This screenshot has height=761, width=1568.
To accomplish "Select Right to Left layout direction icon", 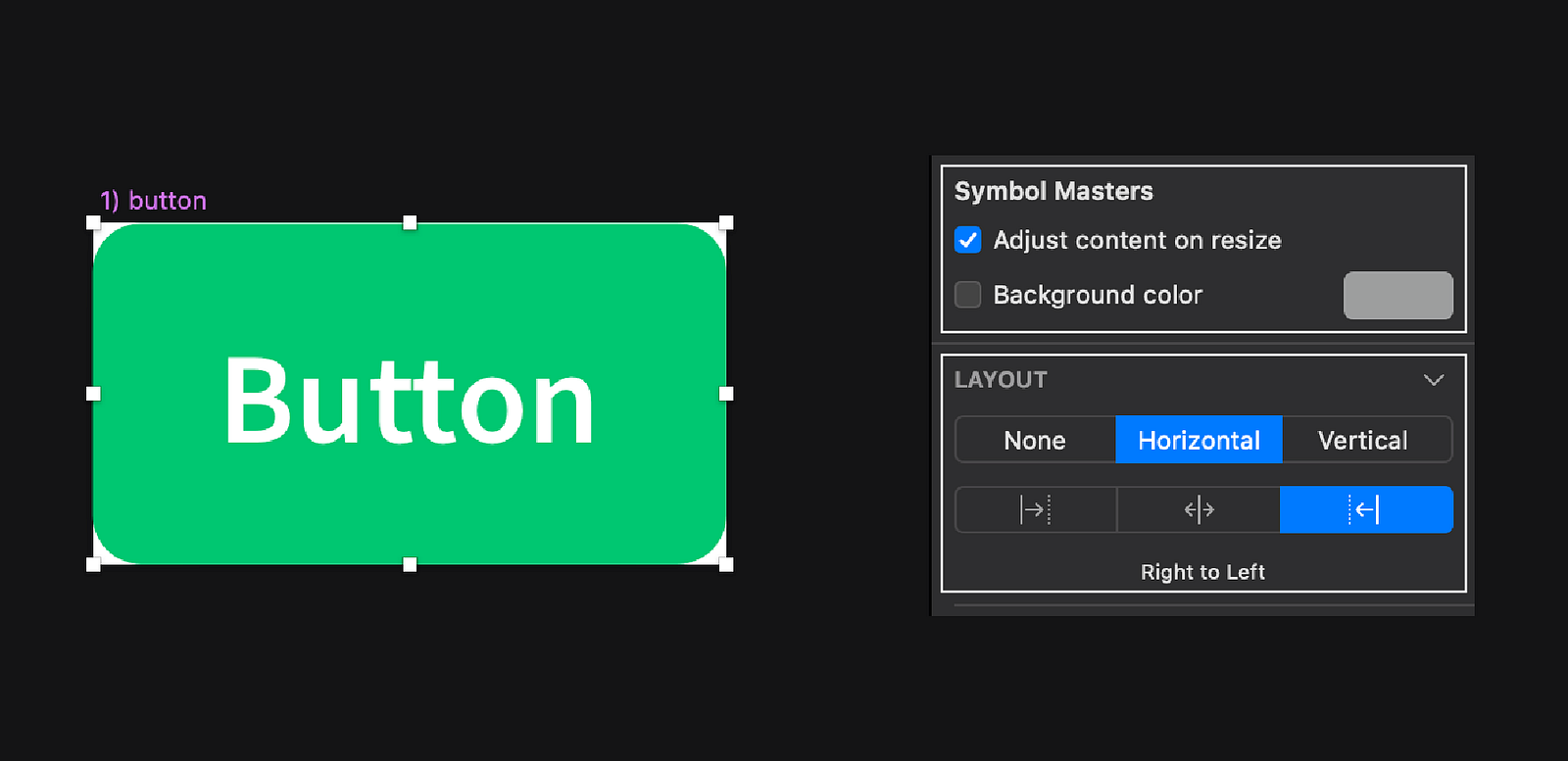I will [1366, 509].
